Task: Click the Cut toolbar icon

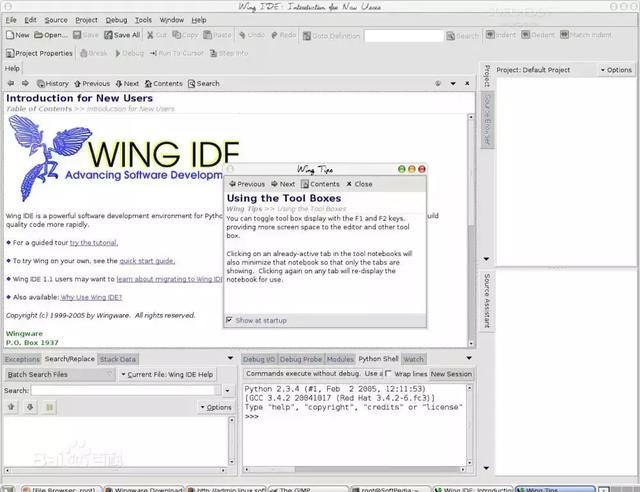Action: 157,35
